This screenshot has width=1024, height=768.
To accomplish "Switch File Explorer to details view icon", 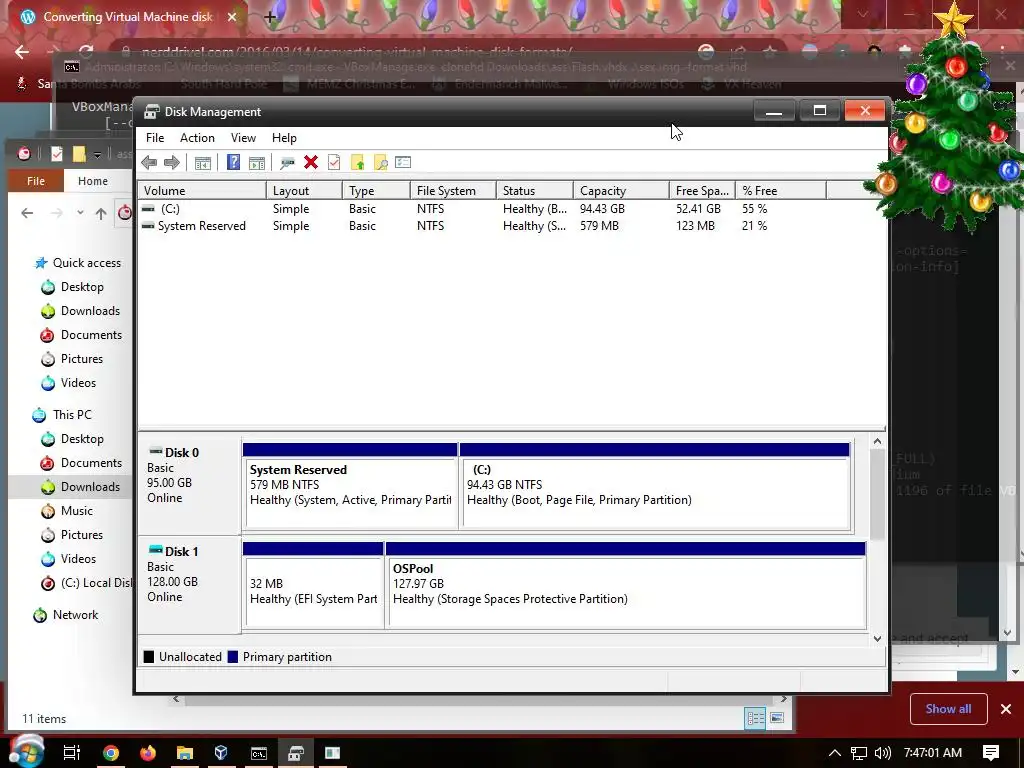I will click(x=756, y=718).
